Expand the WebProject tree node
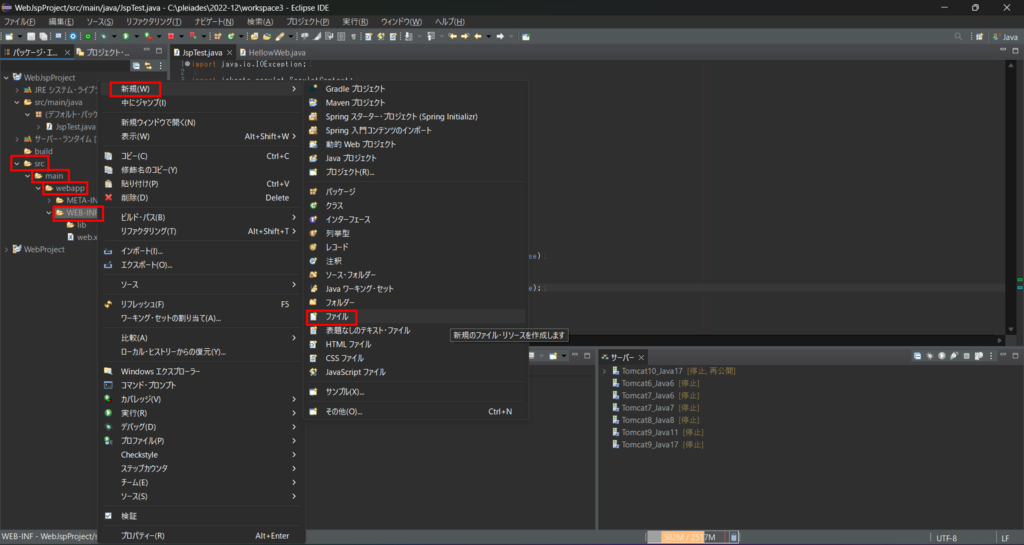1024x545 pixels. pos(6,249)
